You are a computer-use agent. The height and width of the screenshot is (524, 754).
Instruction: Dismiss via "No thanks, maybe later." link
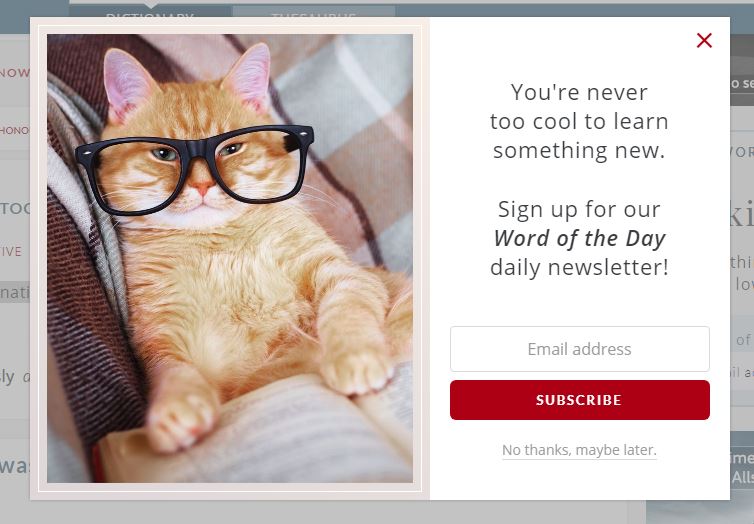pos(579,450)
